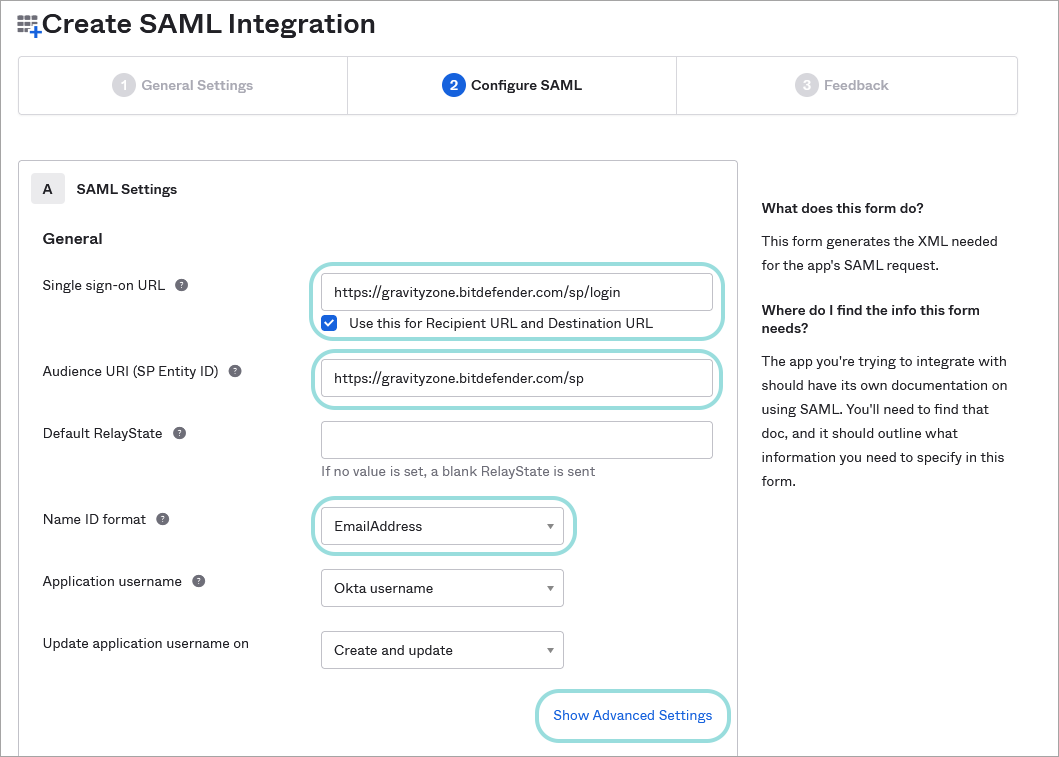This screenshot has height=757, width=1059.
Task: Uncheck Use this for Recipient URL option
Action: [x=329, y=323]
